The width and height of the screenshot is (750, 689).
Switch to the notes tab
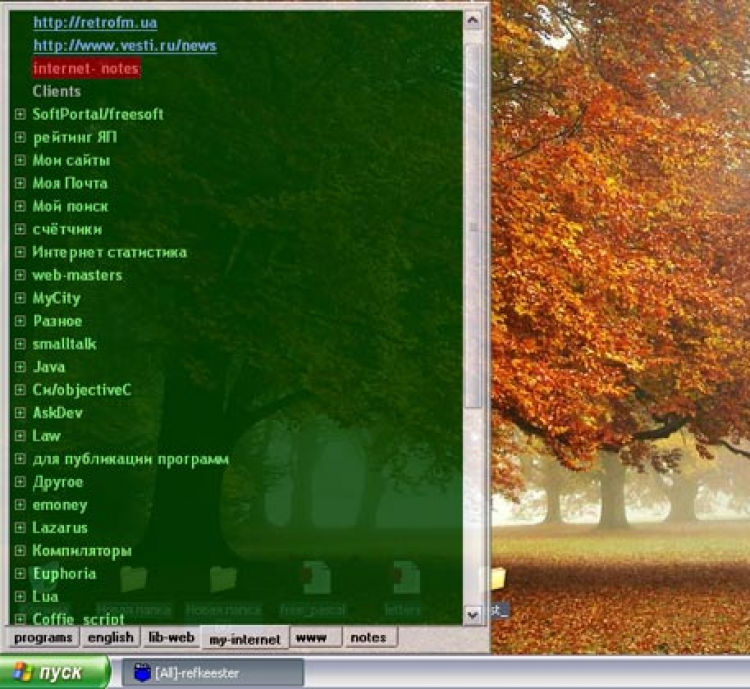pos(370,638)
